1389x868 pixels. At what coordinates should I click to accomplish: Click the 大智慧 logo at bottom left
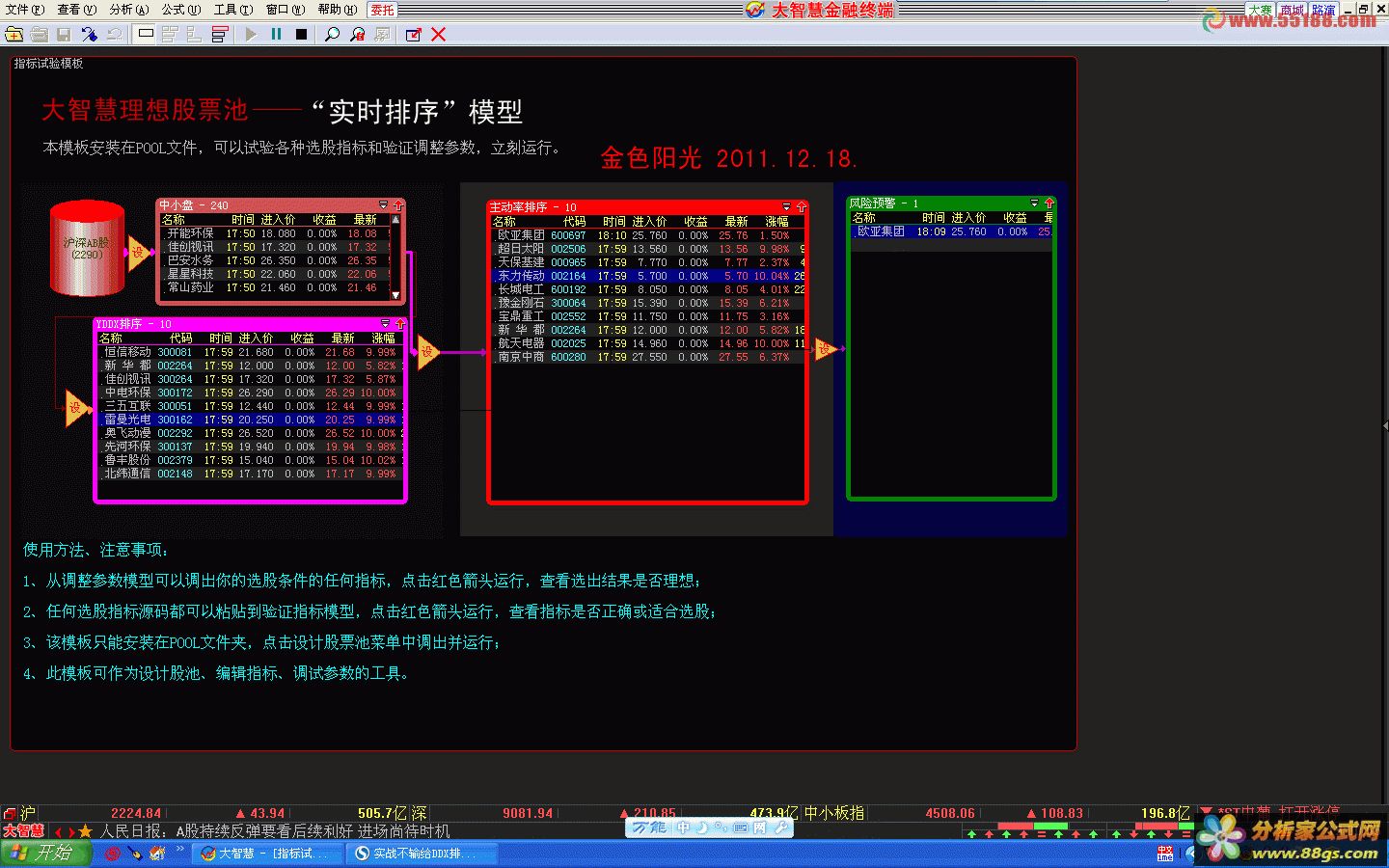(23, 830)
